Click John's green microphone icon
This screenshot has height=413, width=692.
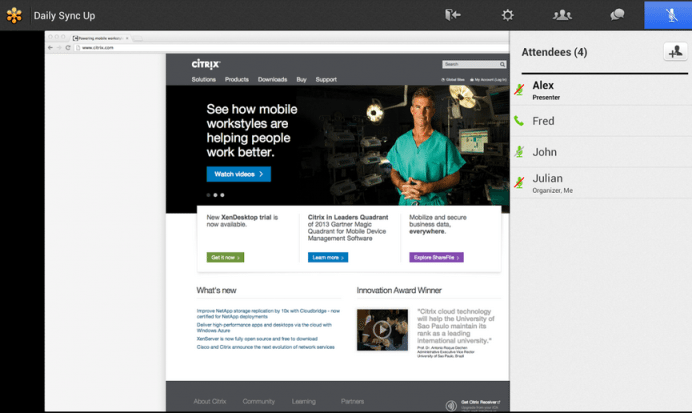coord(519,152)
